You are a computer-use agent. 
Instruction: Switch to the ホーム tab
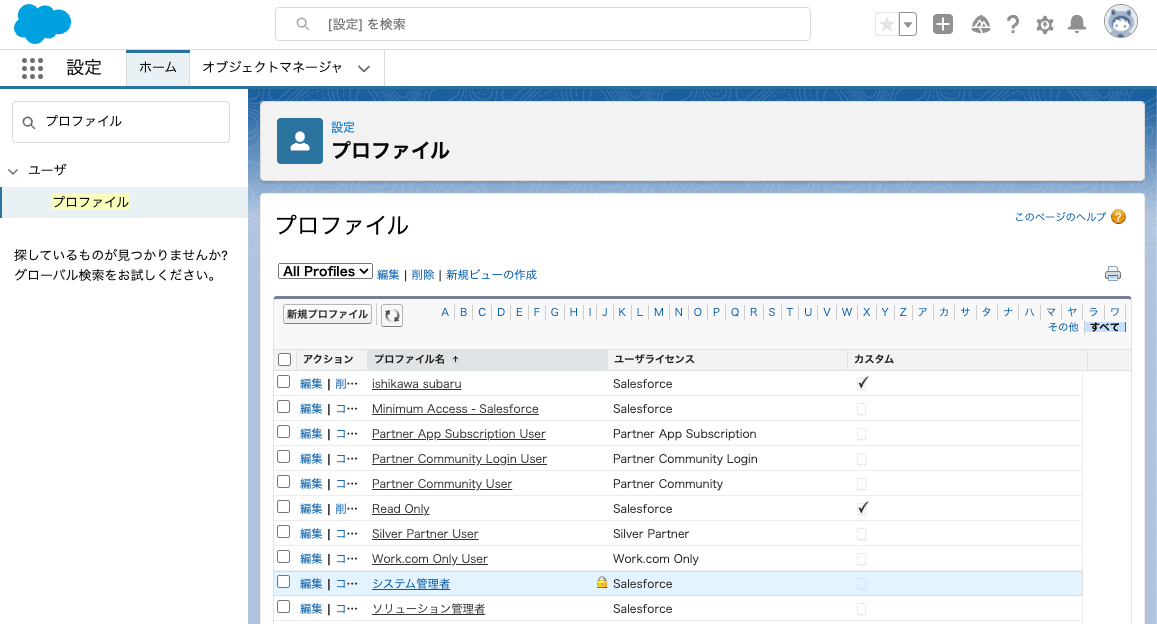click(158, 67)
